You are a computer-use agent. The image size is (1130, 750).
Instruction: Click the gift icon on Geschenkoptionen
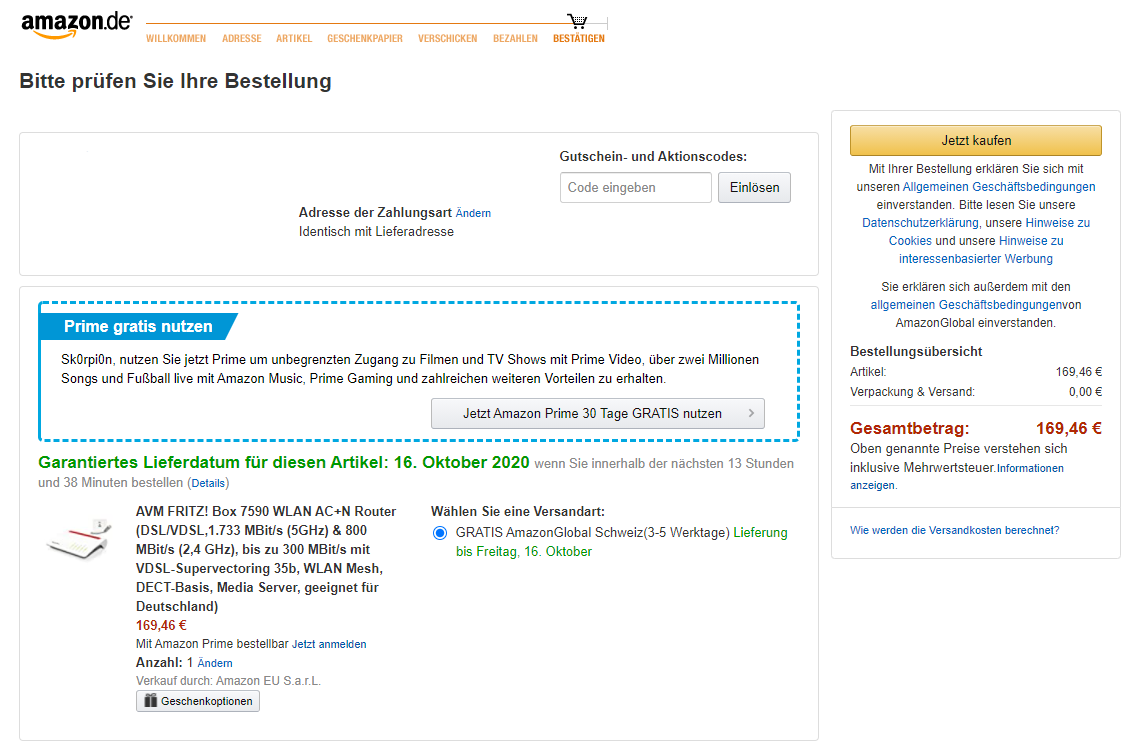[x=151, y=701]
